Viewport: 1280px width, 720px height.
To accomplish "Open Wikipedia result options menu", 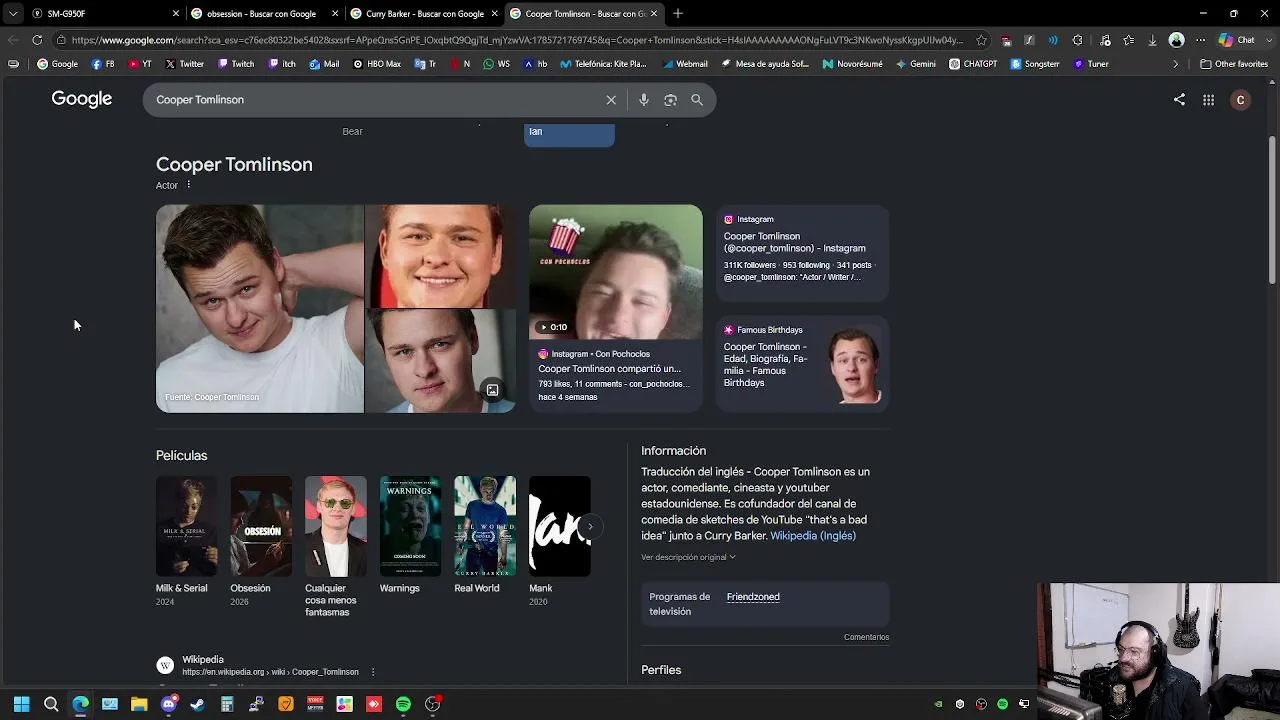I will click(x=373, y=672).
